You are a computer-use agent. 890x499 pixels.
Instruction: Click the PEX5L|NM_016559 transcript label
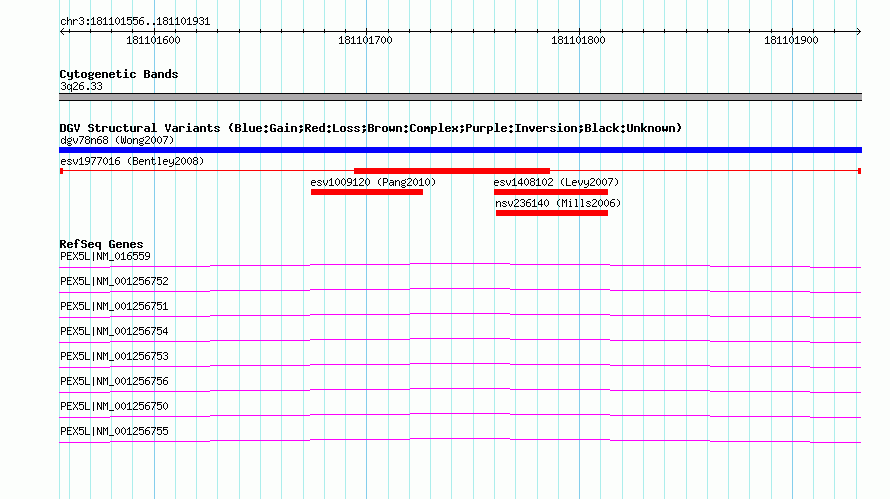(106, 257)
